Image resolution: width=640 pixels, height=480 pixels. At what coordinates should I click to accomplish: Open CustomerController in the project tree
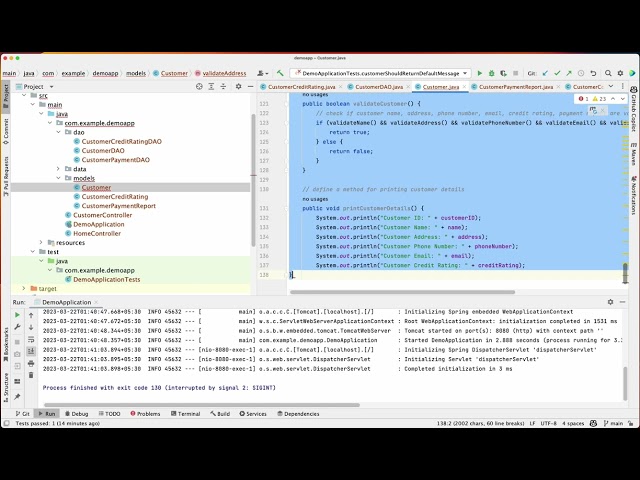(102, 215)
